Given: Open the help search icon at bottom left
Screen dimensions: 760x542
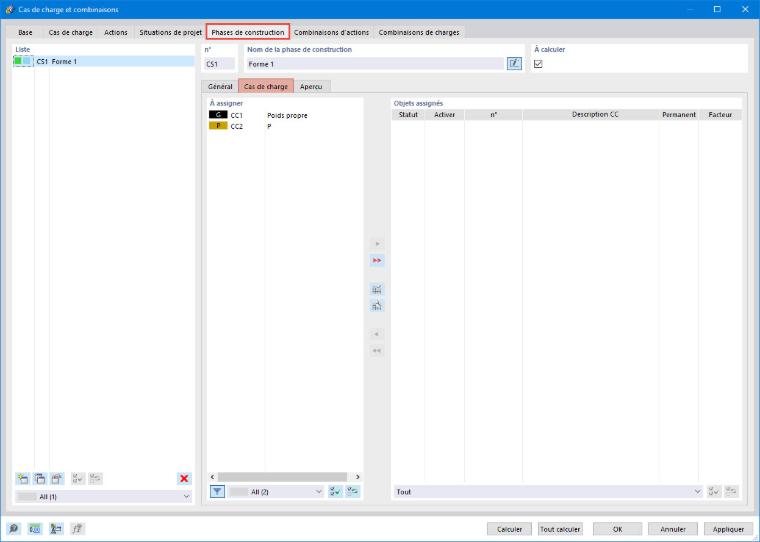Looking at the screenshot, I should click(14, 528).
